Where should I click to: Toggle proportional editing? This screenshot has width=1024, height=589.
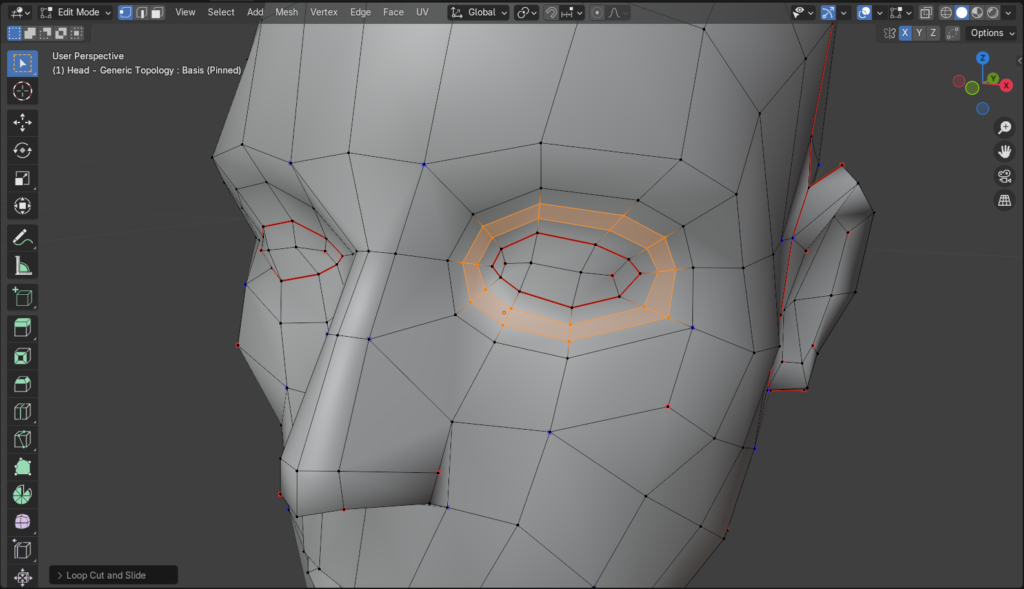click(x=597, y=12)
